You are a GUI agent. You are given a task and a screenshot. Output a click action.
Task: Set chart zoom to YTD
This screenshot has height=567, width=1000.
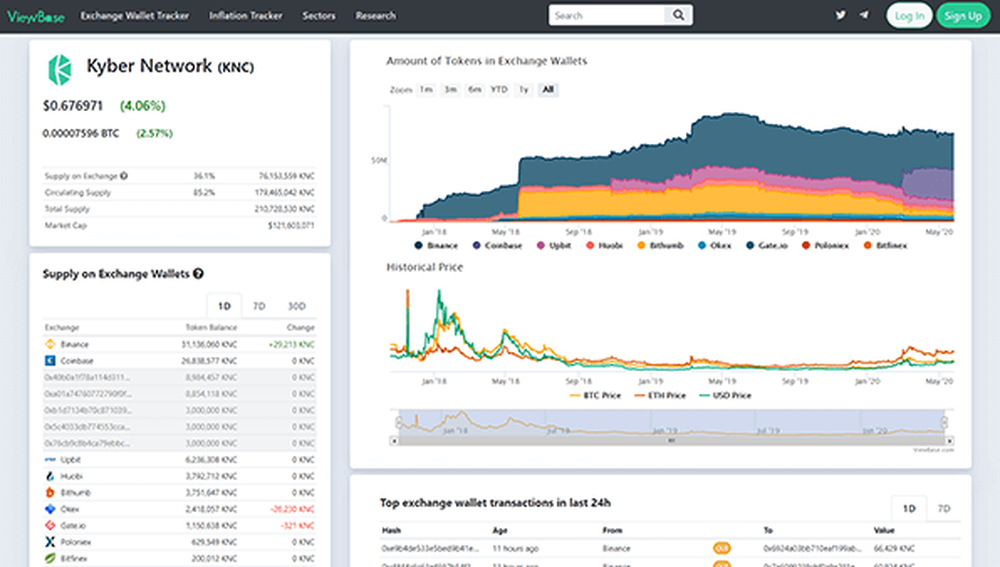click(499, 89)
